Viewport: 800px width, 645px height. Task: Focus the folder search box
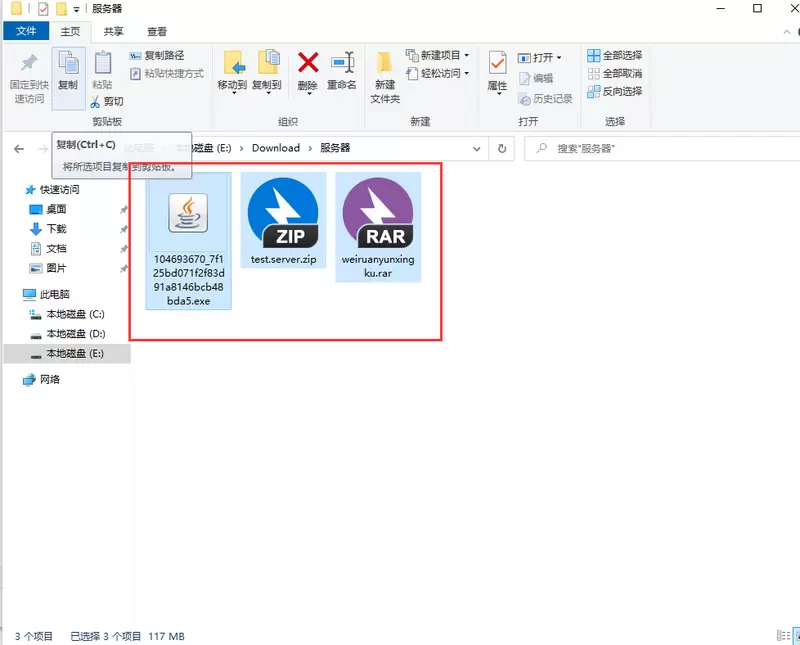pos(662,148)
